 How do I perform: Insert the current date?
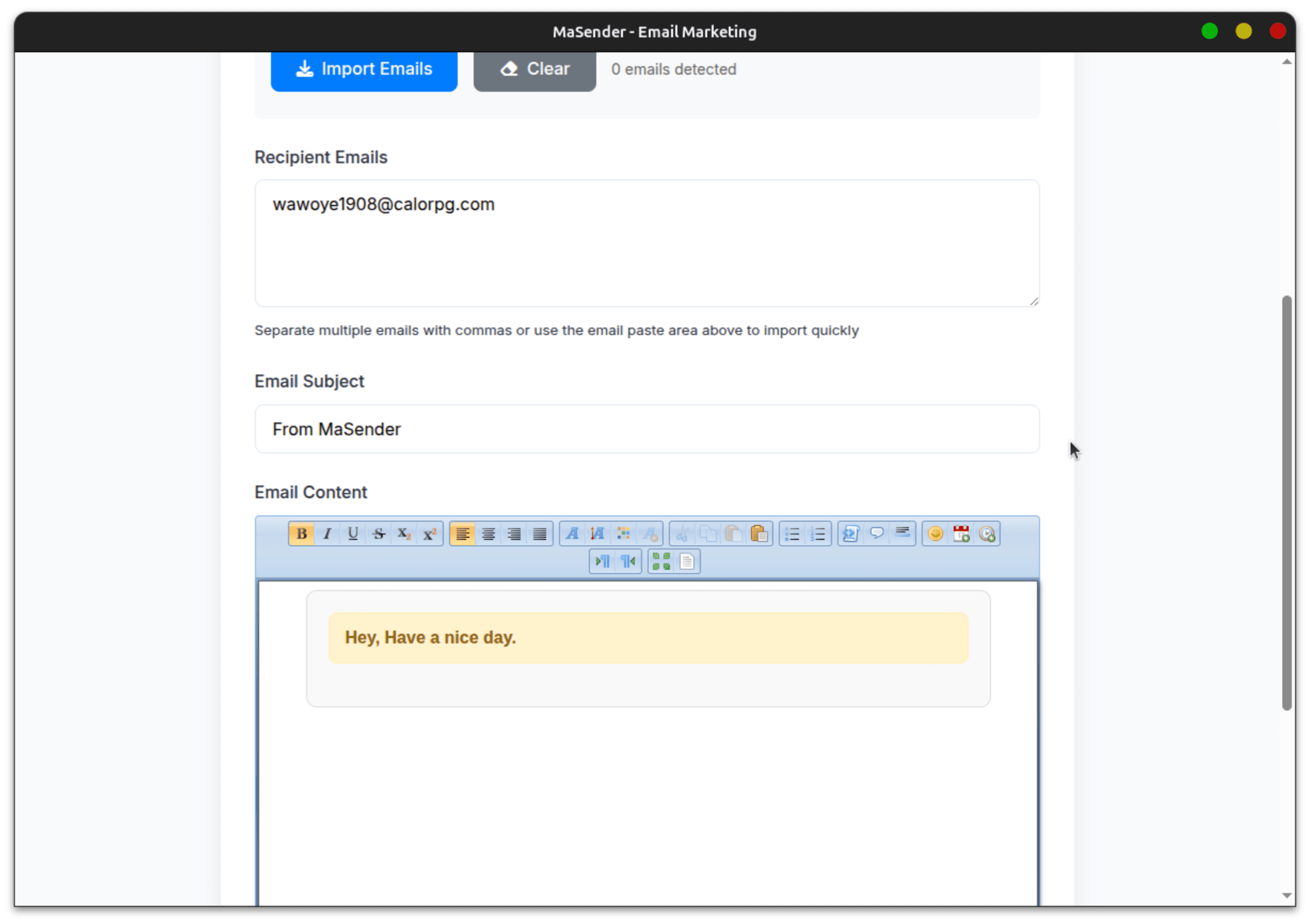click(961, 534)
